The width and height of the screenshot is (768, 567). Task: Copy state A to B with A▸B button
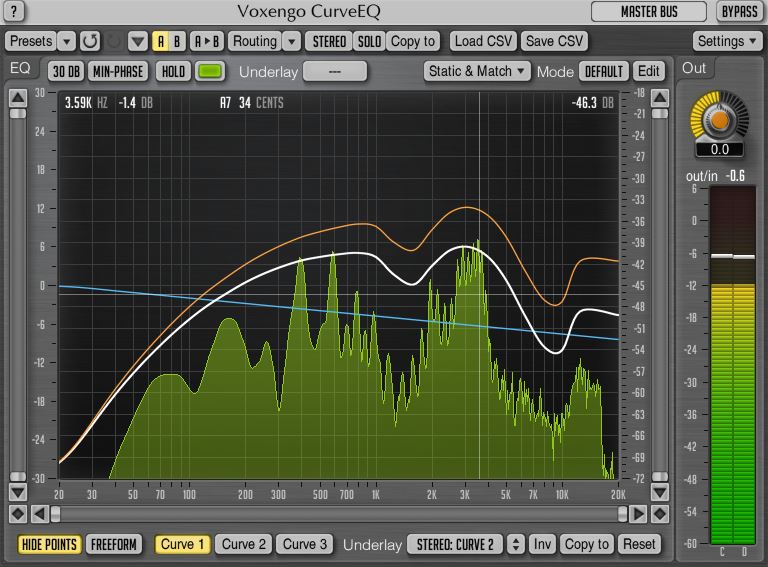(x=207, y=42)
